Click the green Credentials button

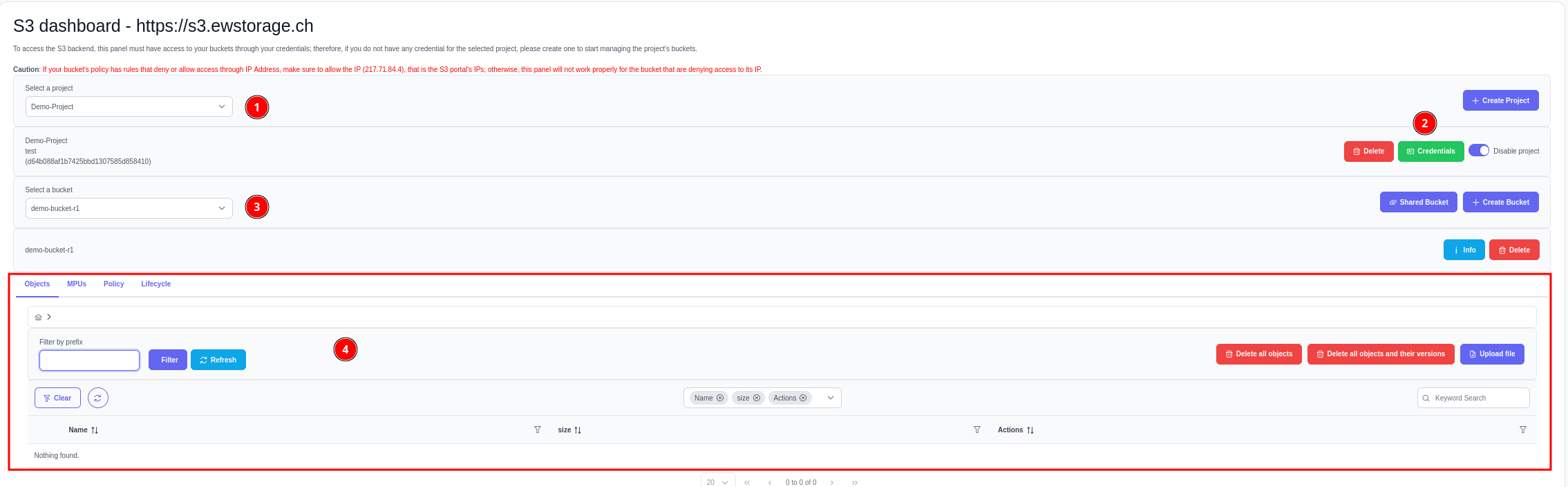[x=1430, y=151]
